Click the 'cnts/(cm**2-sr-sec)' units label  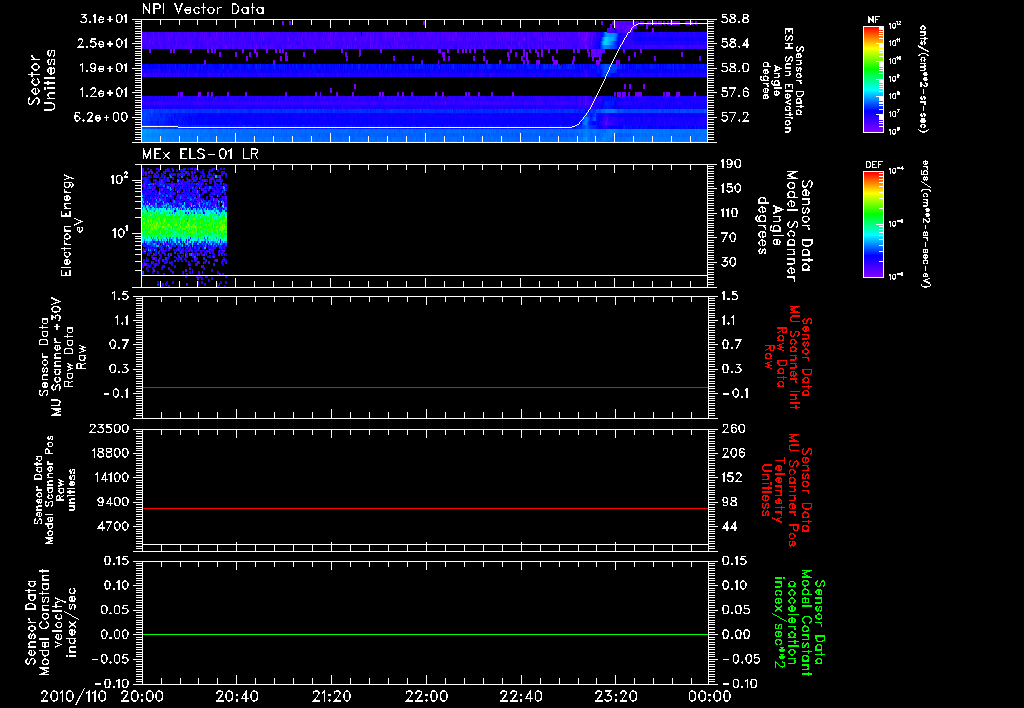click(x=923, y=78)
